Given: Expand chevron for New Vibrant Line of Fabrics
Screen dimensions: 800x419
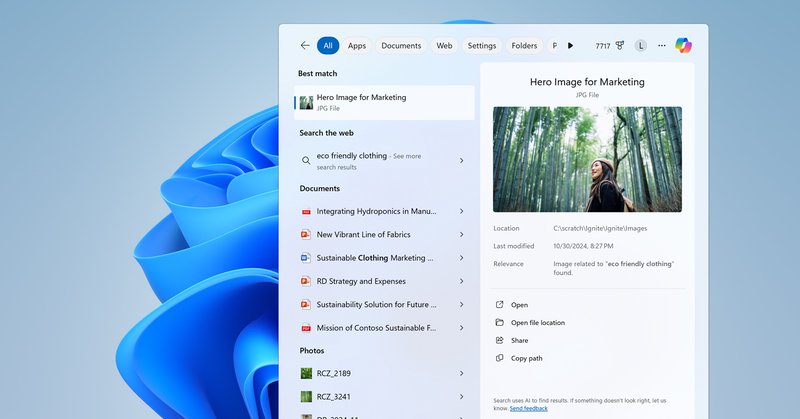Looking at the screenshot, I should 462,235.
